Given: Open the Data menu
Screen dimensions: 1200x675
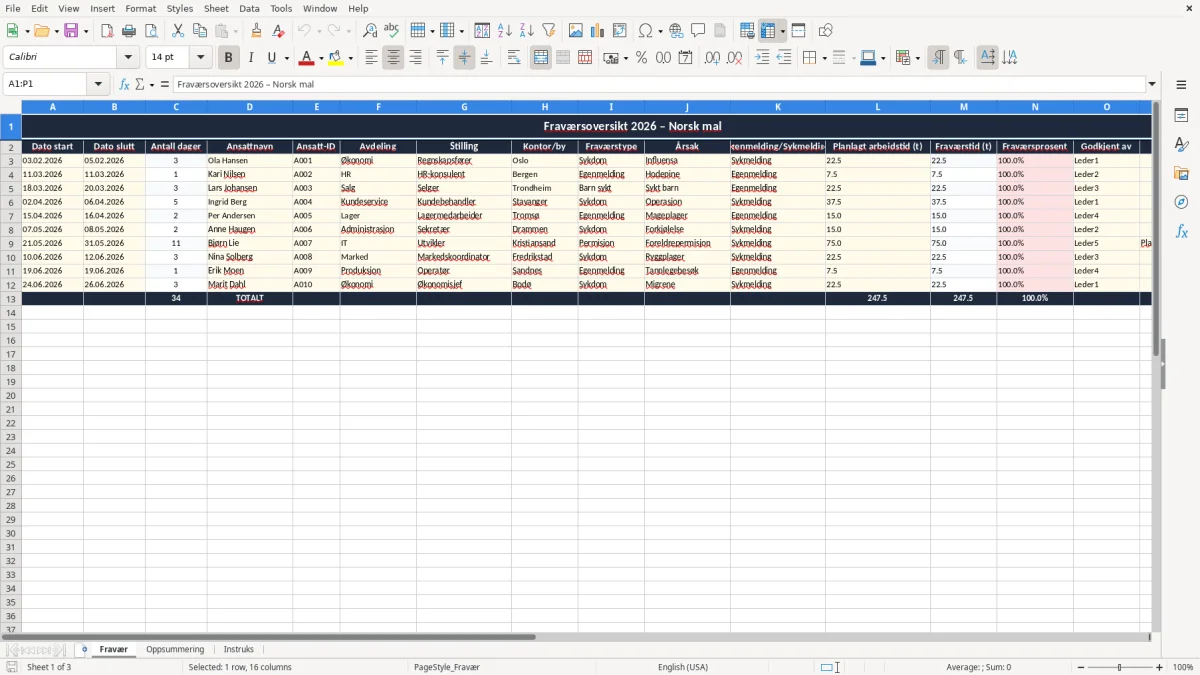Looking at the screenshot, I should coord(249,8).
